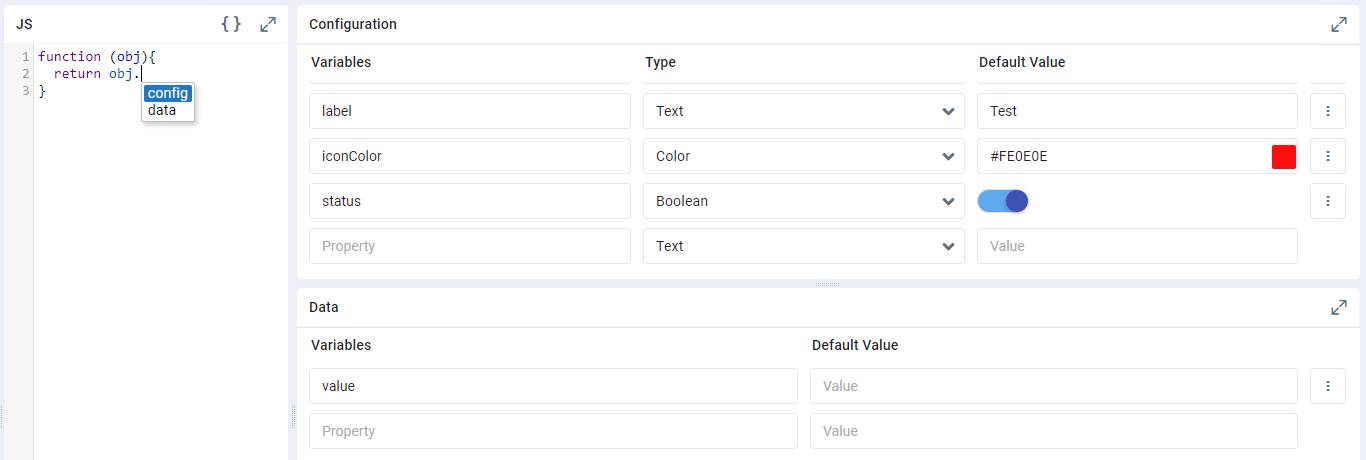
Task: Expand the JS editor panel
Action: [x=268, y=24]
